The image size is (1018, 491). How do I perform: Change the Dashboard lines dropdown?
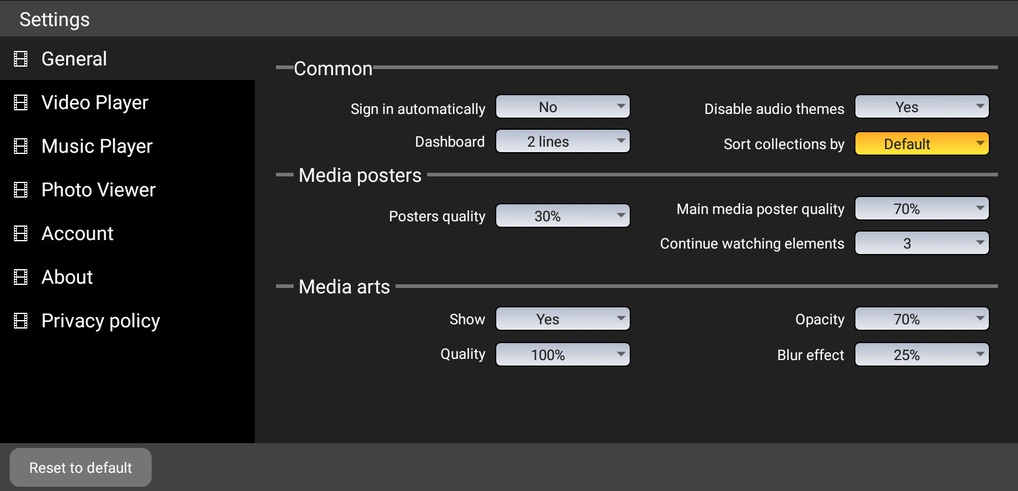563,142
